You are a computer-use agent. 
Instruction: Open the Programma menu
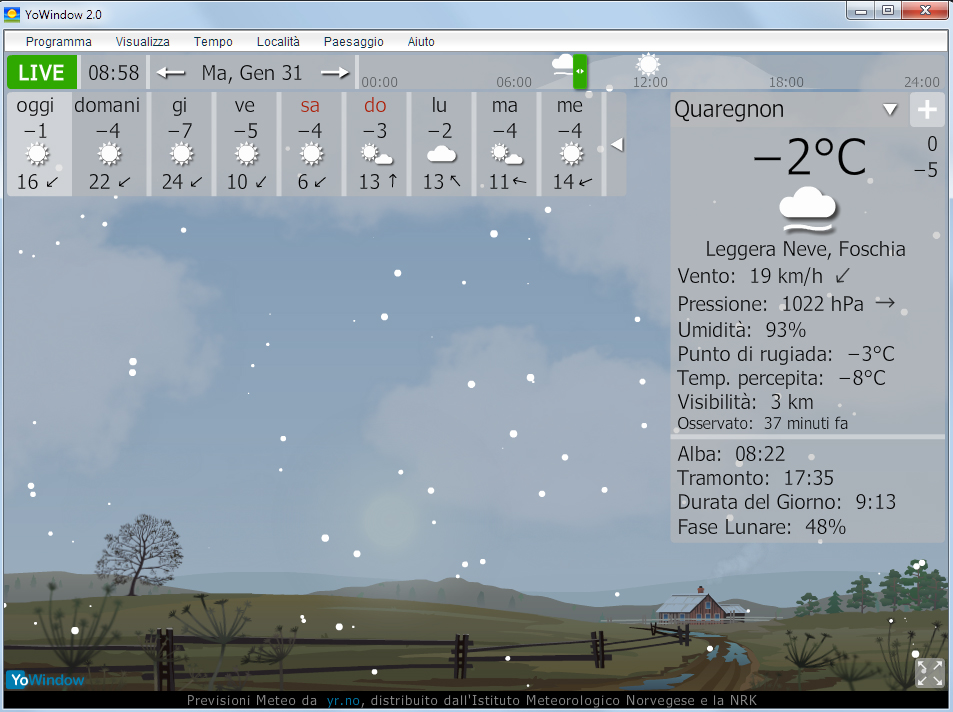coord(59,42)
